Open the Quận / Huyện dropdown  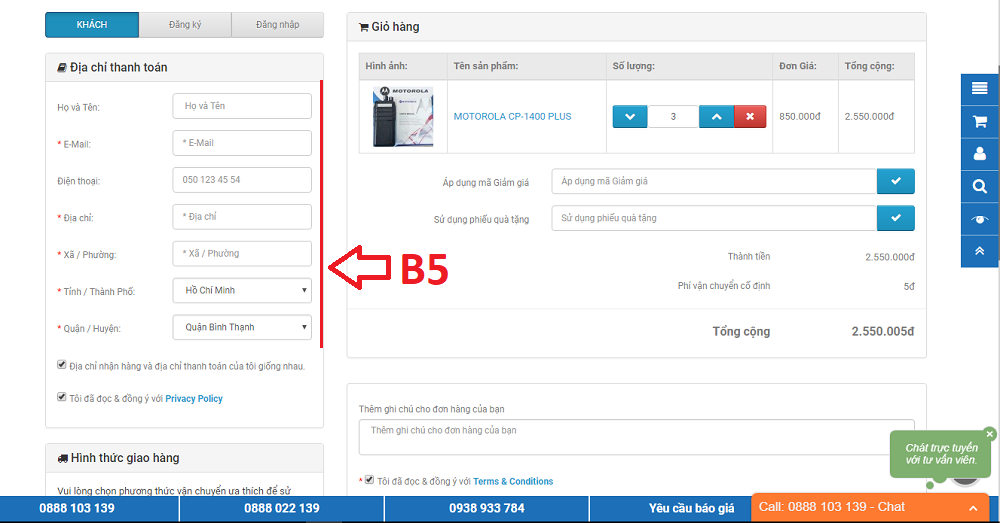(242, 327)
